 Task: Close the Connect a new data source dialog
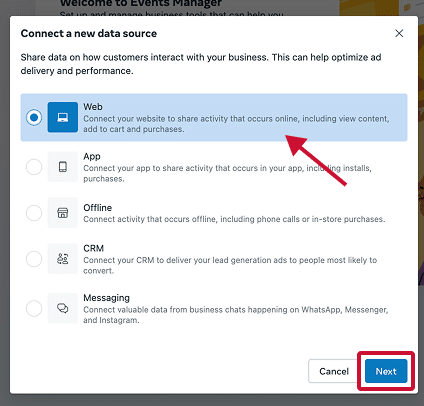click(x=399, y=33)
